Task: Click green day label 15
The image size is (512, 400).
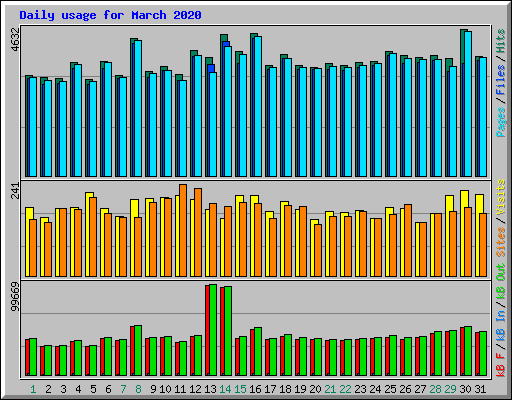Action: point(240,389)
